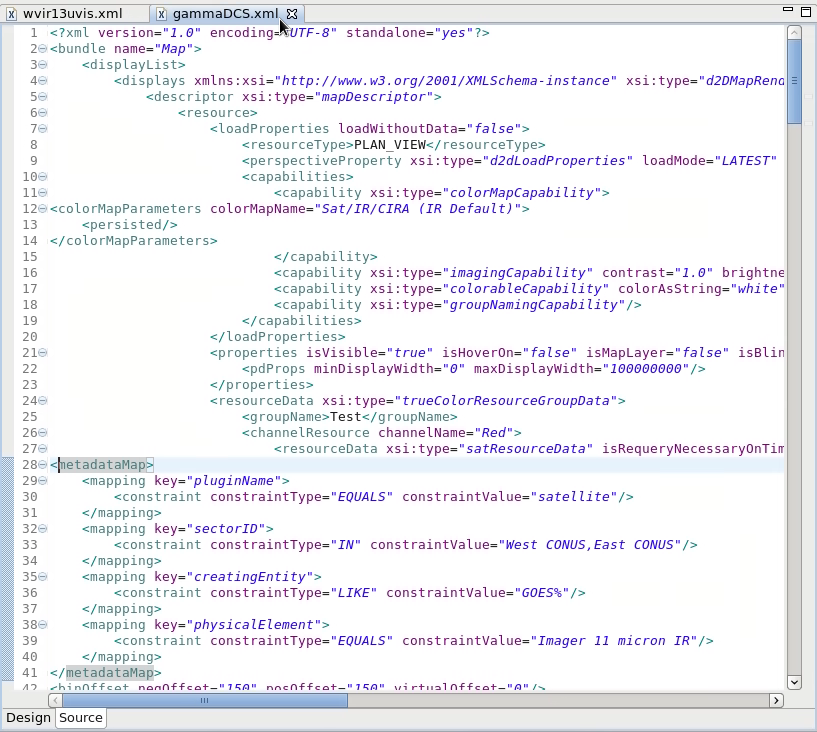The width and height of the screenshot is (817, 732).
Task: Click the "Imager 11 micron IR" value
Action: (614, 641)
